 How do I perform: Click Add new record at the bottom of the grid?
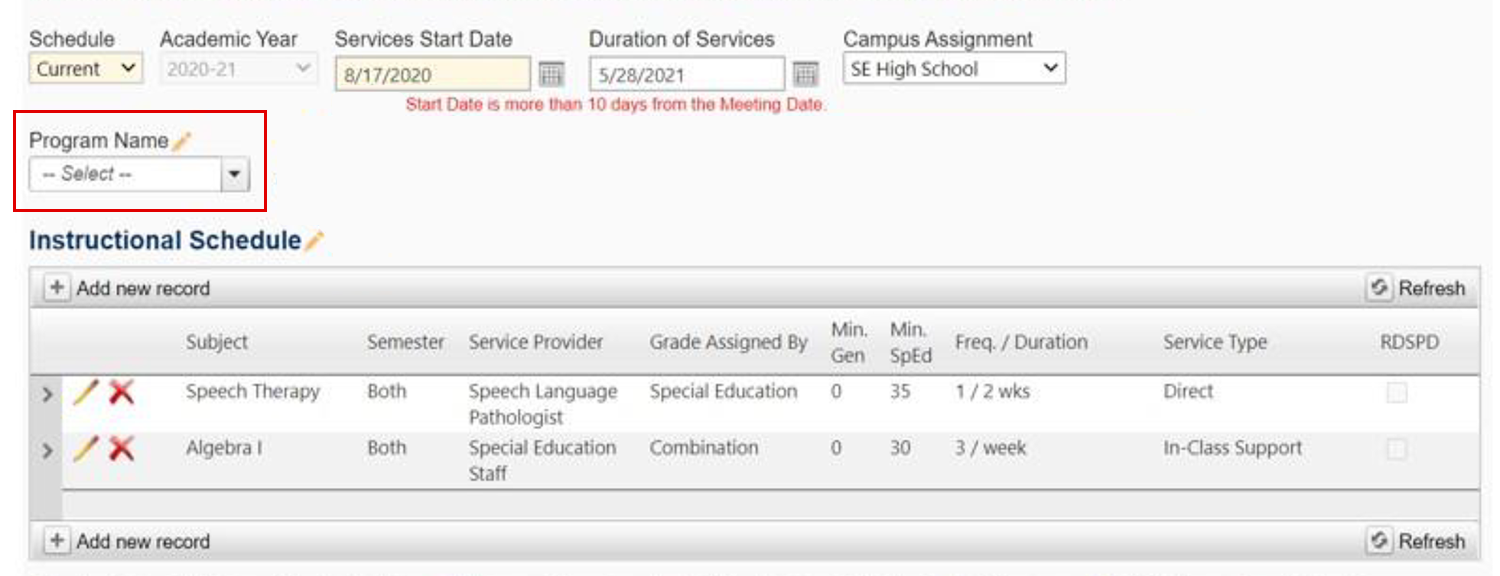pyautogui.click(x=130, y=541)
